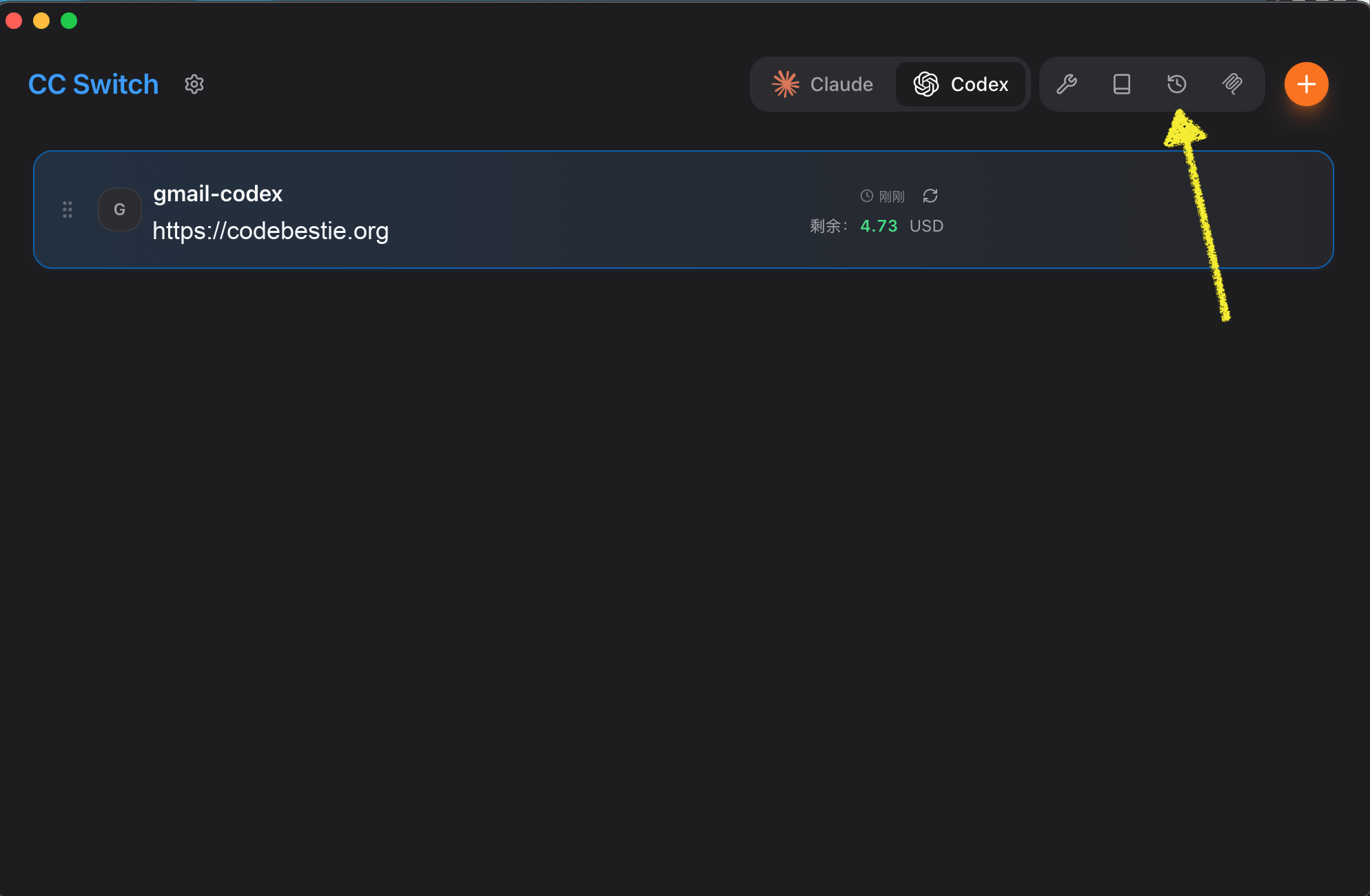Maximize the window with the green button
1370x896 pixels.
point(69,21)
